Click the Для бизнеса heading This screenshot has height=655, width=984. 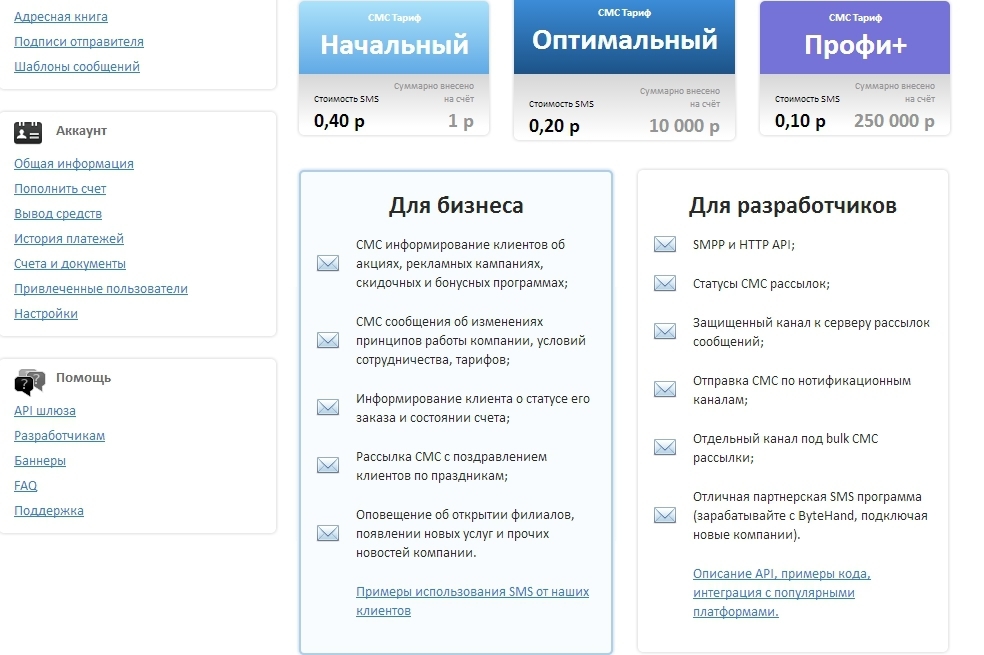pos(456,206)
